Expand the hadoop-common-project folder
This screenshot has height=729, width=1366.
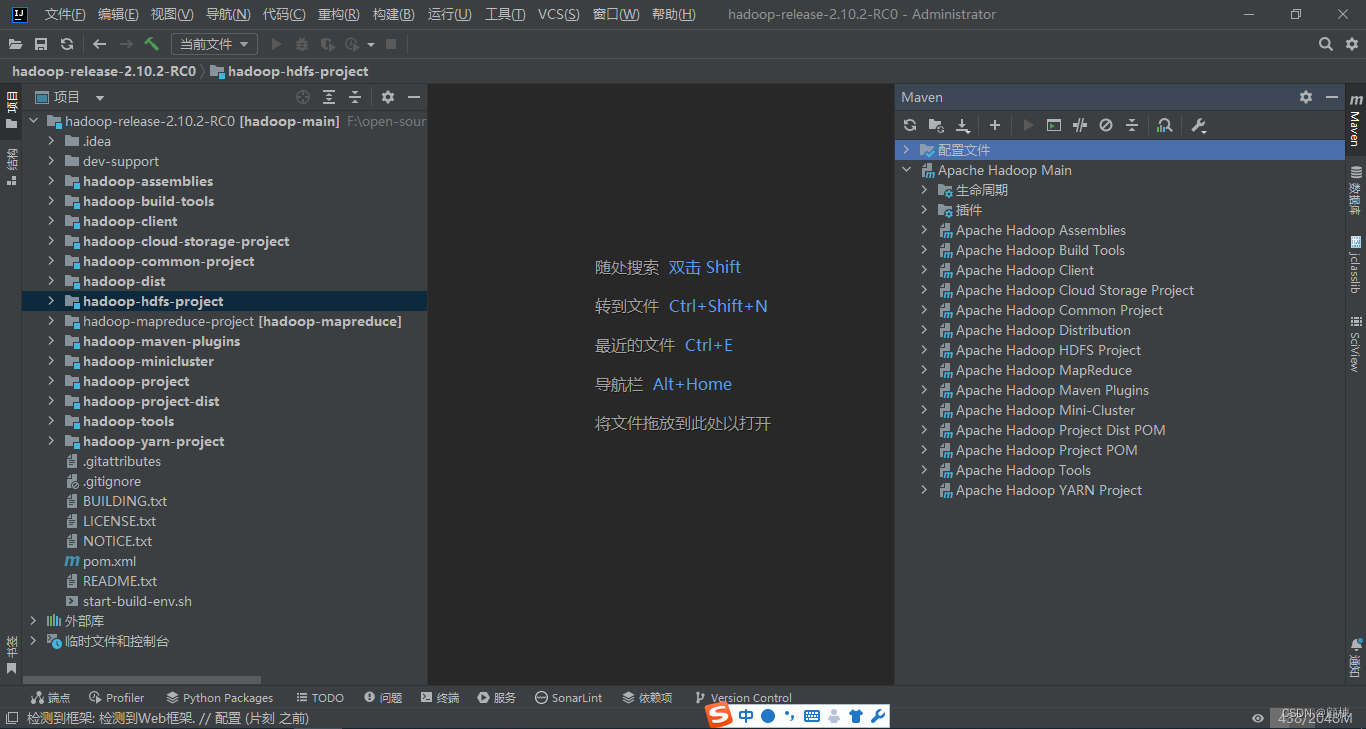coord(51,261)
